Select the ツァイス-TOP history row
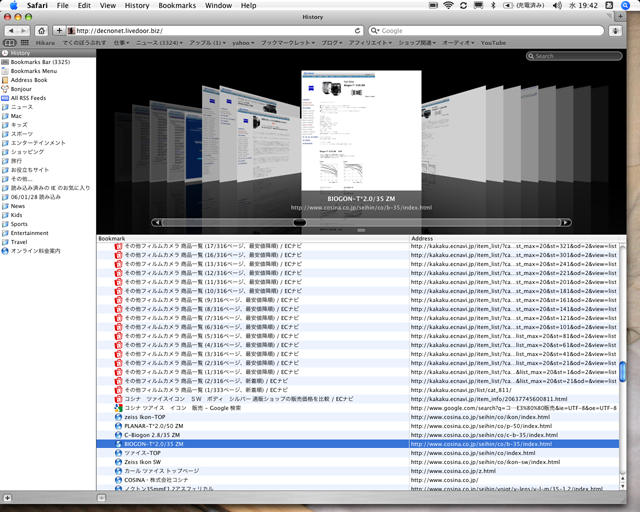Image resolution: width=640 pixels, height=512 pixels. (358, 453)
